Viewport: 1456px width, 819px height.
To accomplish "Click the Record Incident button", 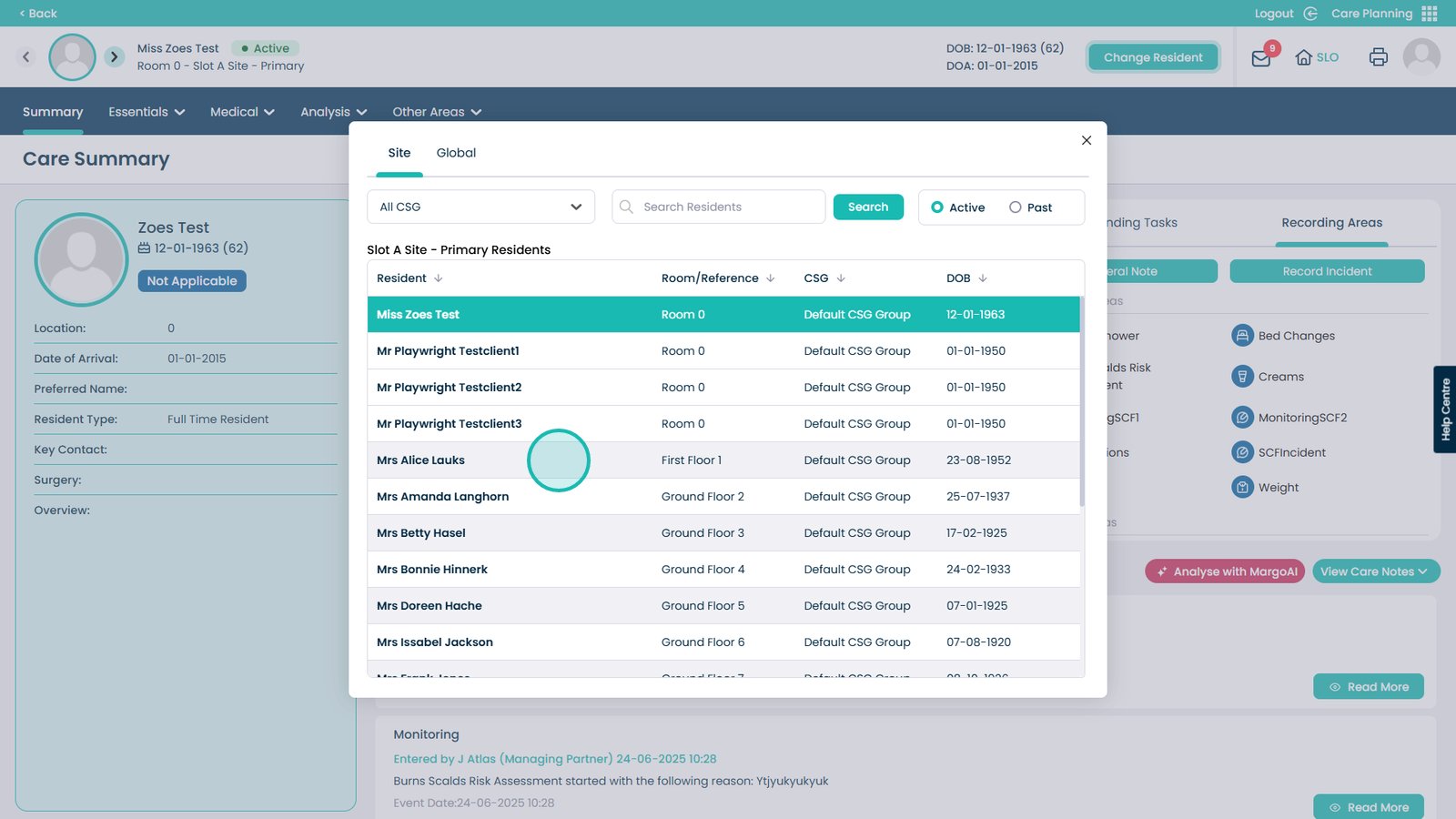I will point(1327,271).
